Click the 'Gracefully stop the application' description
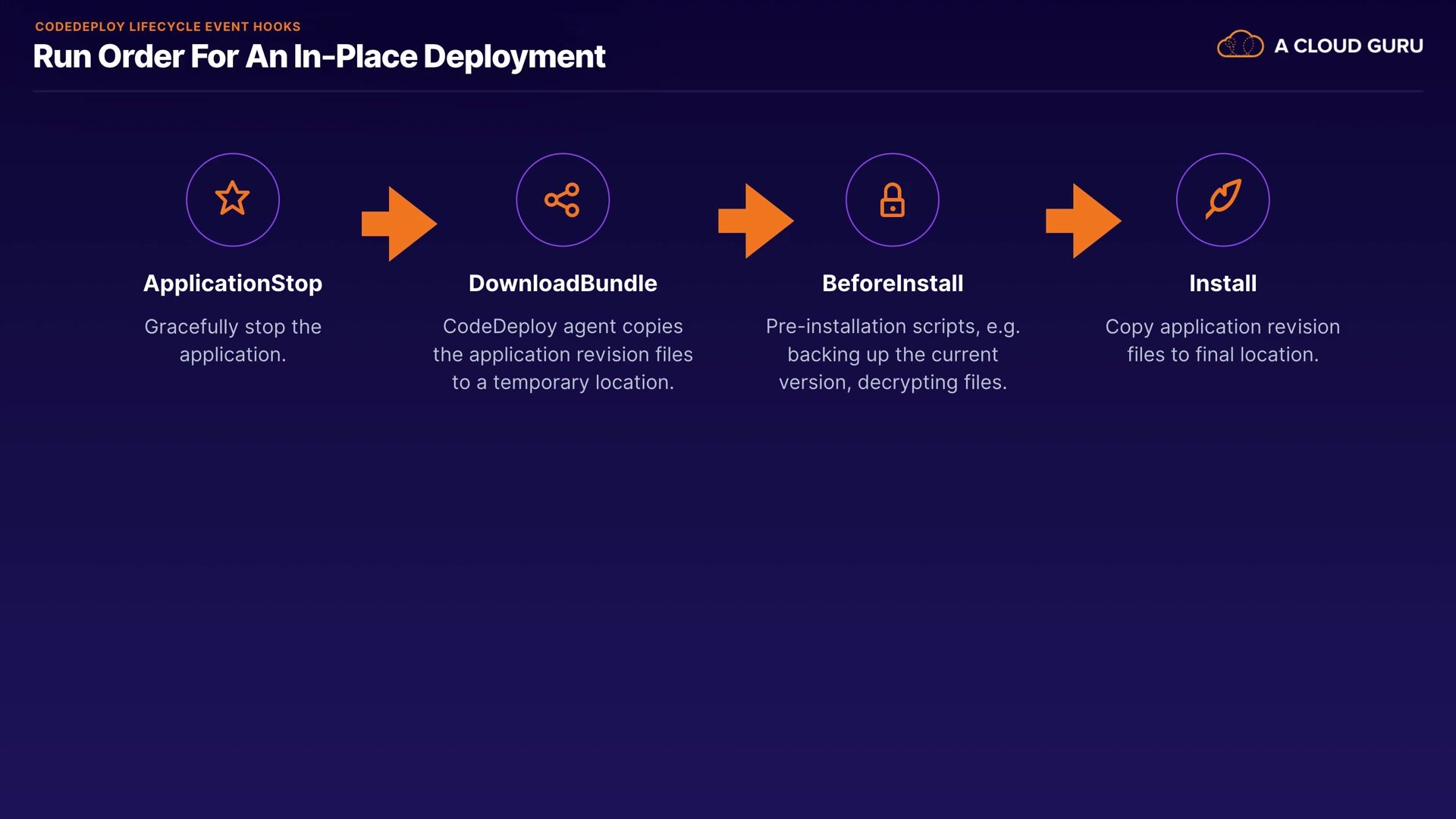The image size is (1456, 819). [x=233, y=340]
